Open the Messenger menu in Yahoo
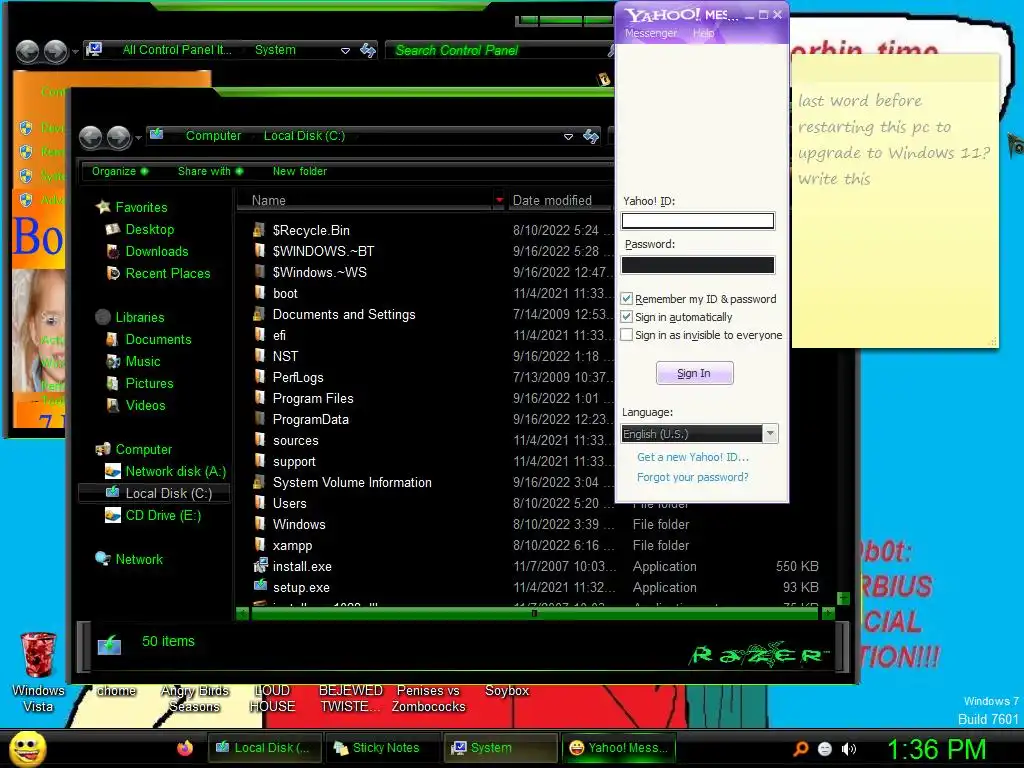 tap(650, 33)
